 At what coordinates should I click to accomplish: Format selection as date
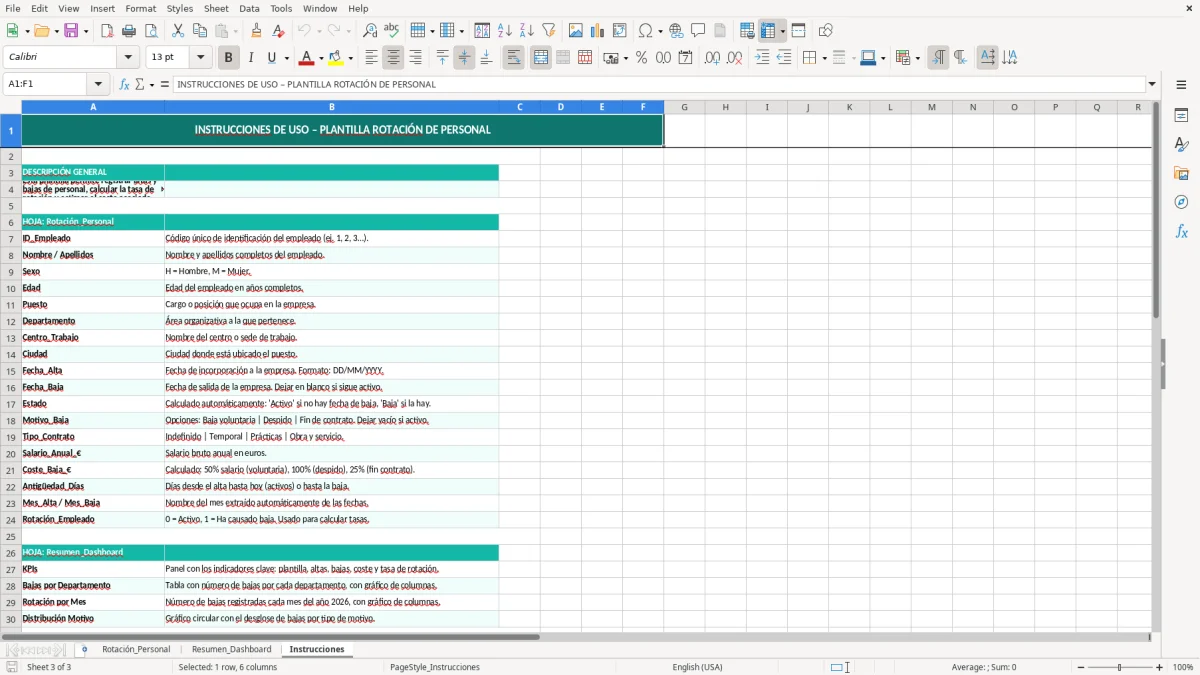click(685, 58)
